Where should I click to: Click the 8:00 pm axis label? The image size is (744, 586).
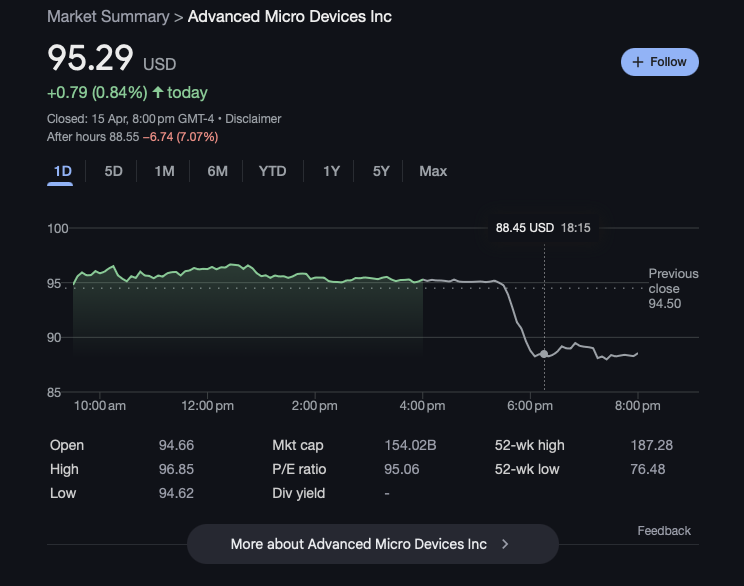(x=637, y=406)
